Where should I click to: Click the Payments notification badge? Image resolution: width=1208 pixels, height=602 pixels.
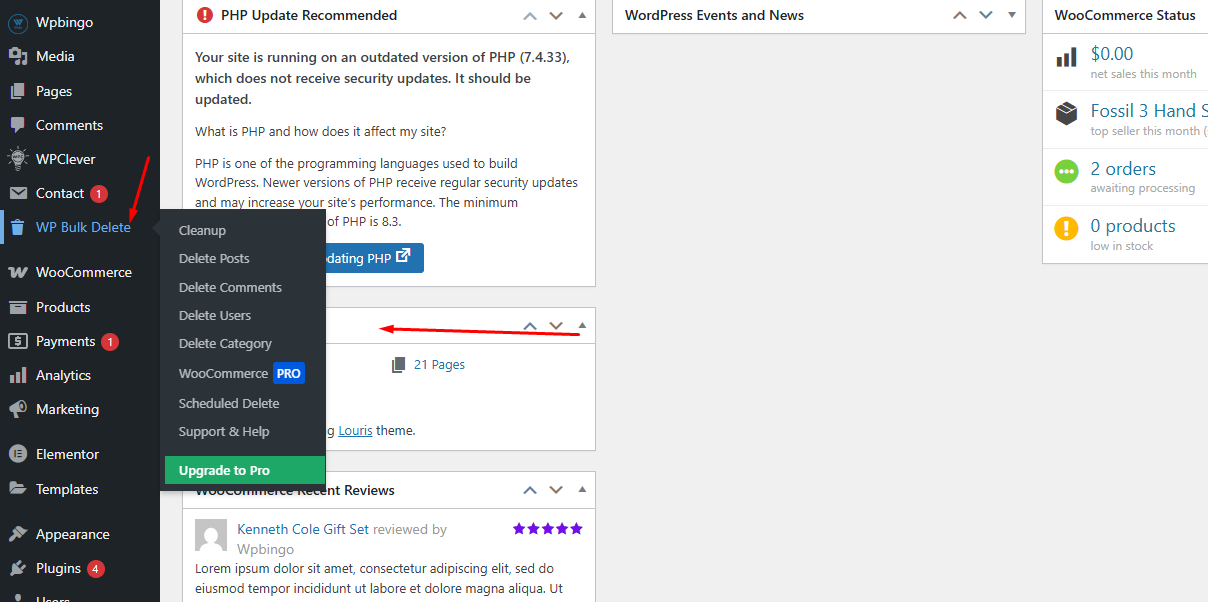coord(110,341)
